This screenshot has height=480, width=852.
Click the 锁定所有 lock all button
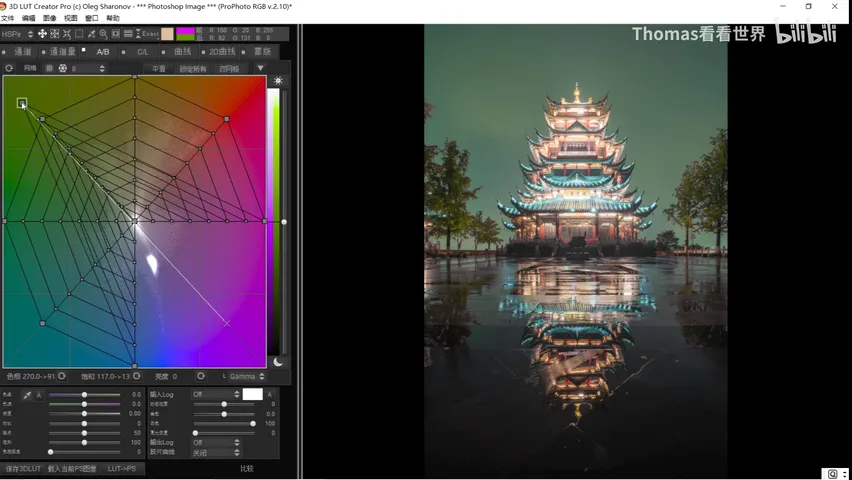193,68
